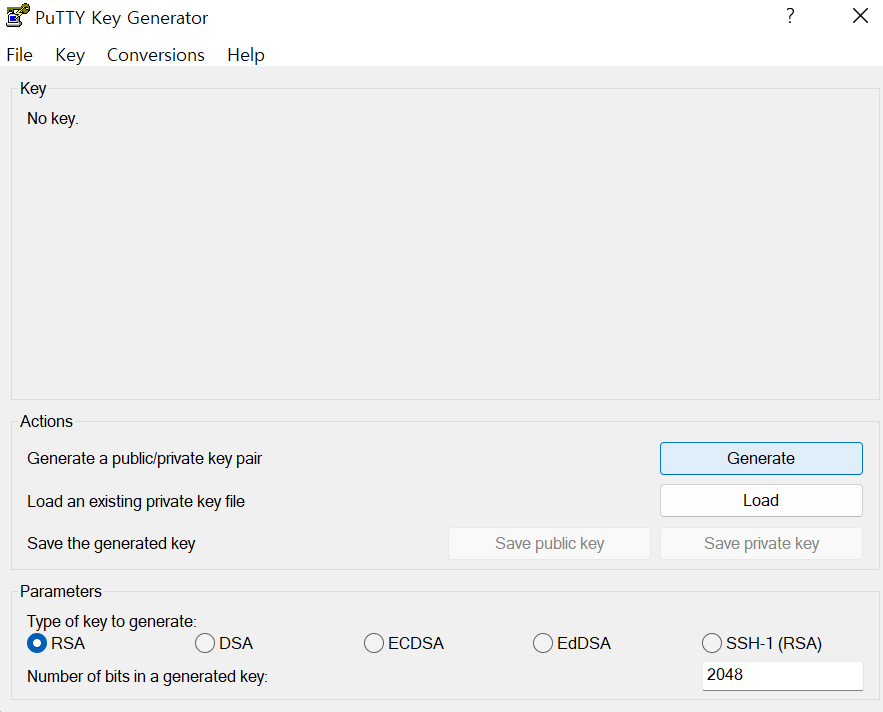The height and width of the screenshot is (712, 883).
Task: Click the Save private key button
Action: [x=761, y=544]
